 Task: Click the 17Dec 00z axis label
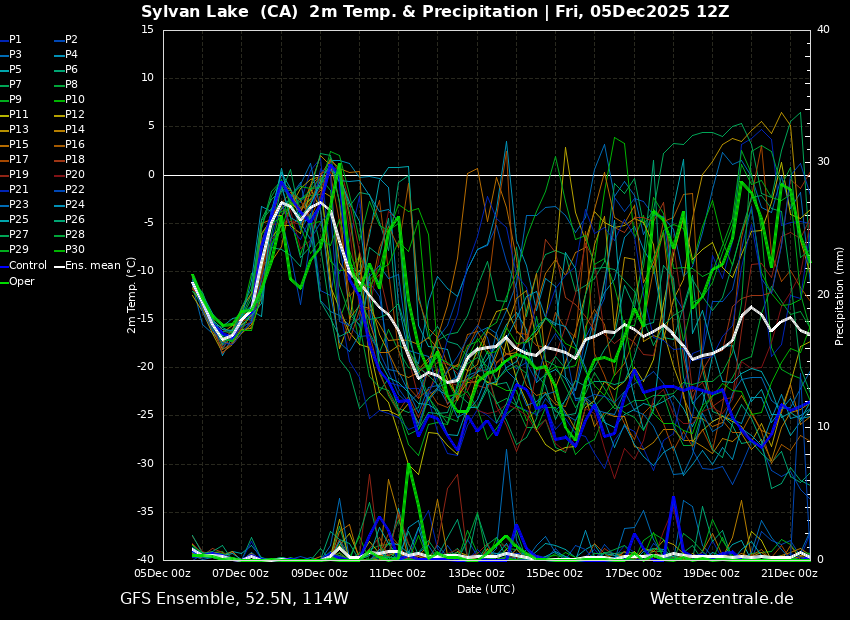click(x=633, y=574)
